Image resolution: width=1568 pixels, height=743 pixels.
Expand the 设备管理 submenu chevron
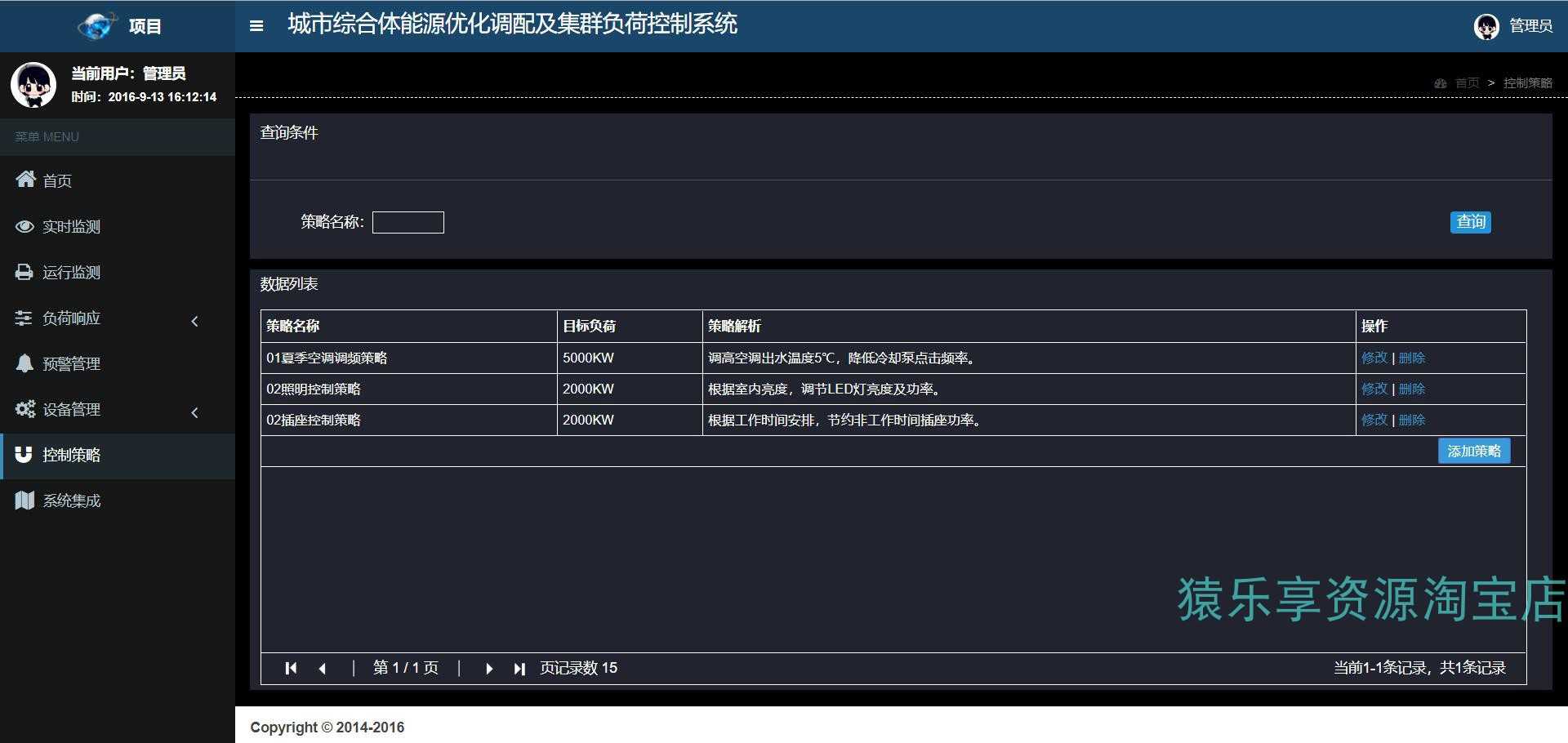194,412
